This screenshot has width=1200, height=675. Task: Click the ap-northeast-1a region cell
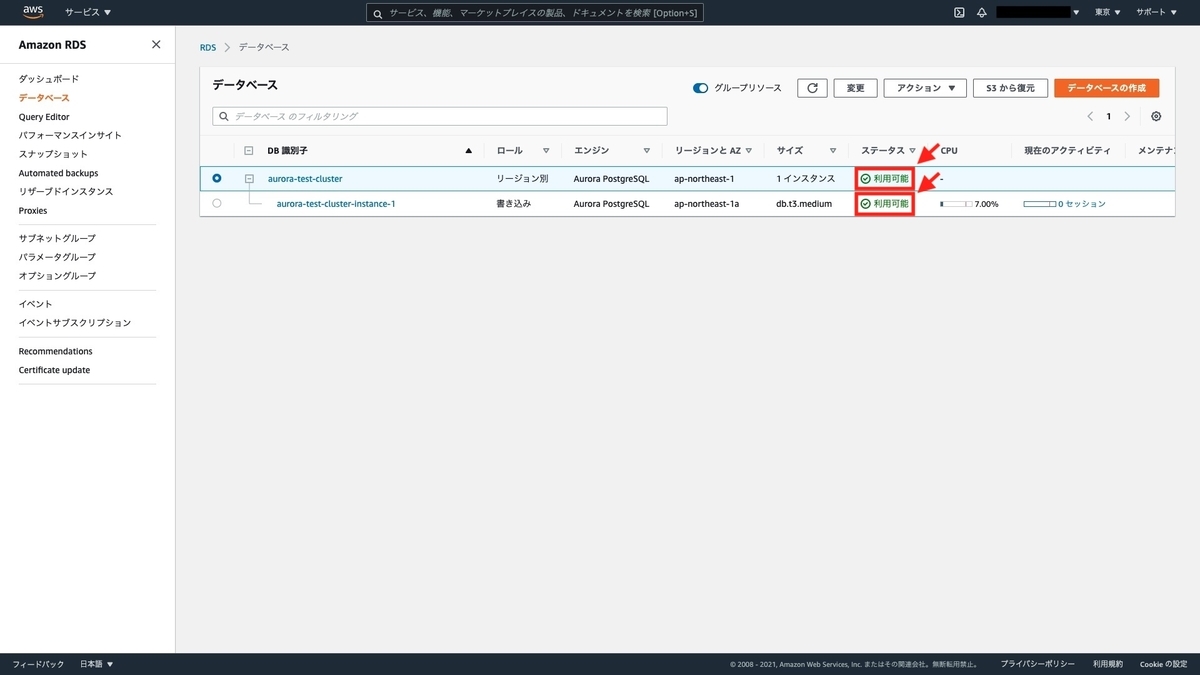click(707, 204)
